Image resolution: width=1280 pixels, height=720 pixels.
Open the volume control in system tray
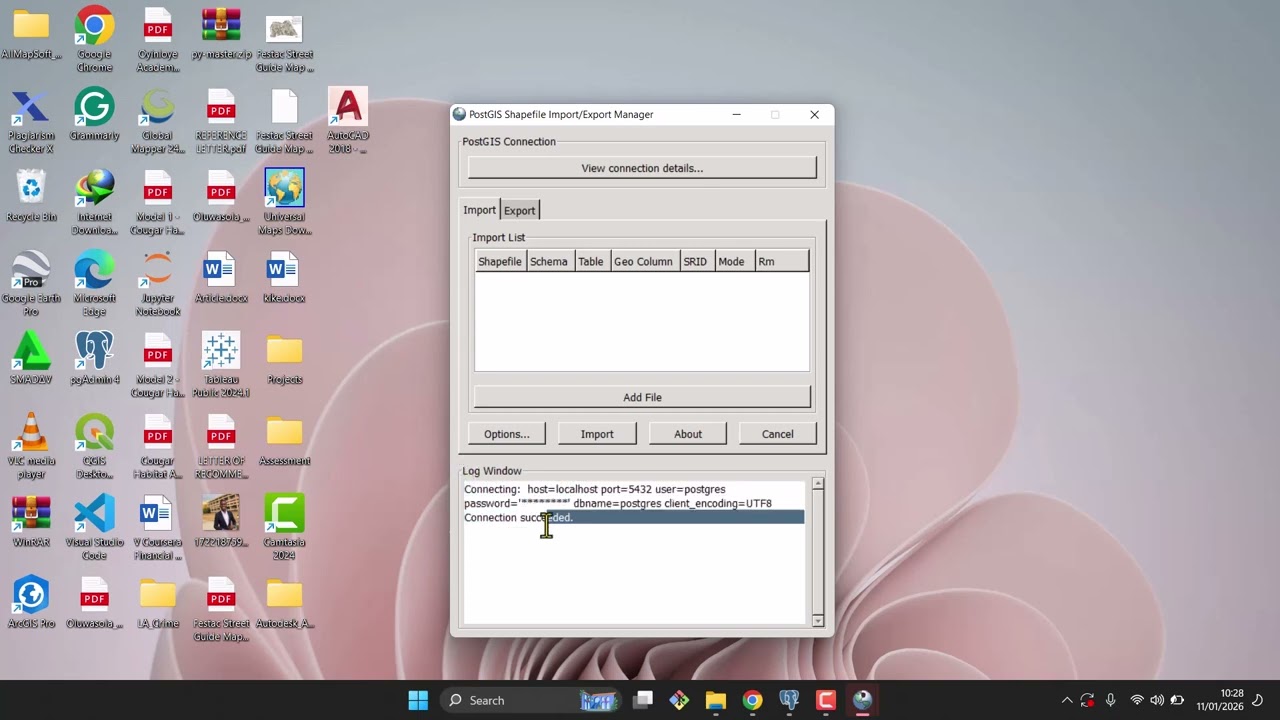coord(1157,700)
